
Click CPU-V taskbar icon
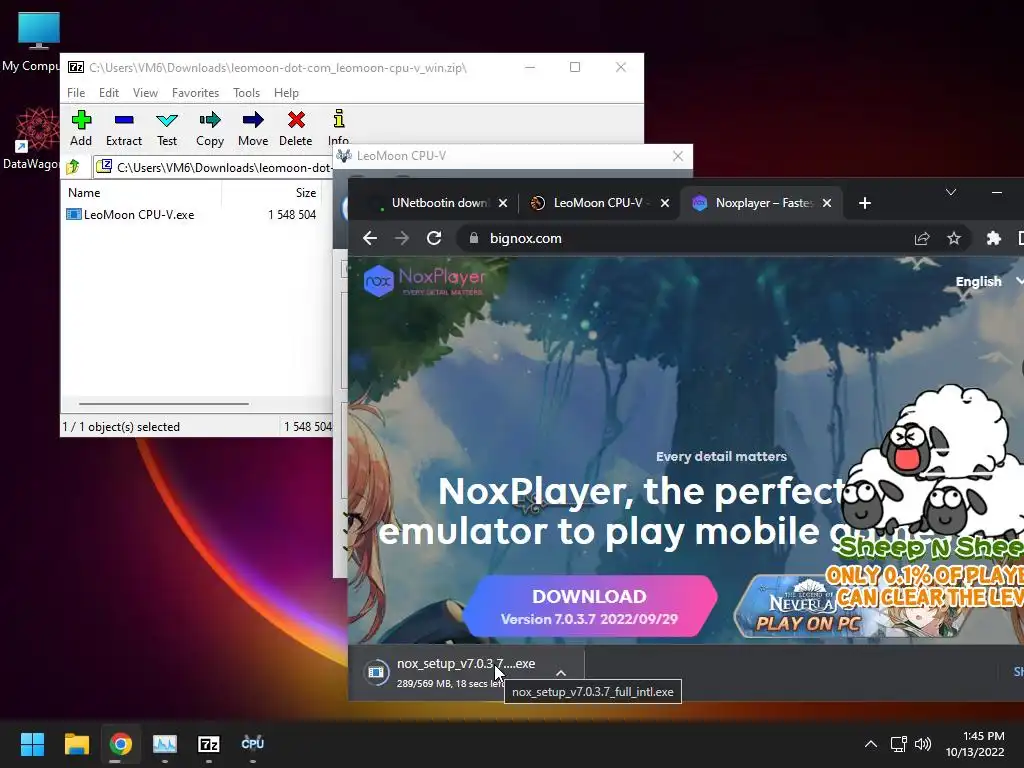pyautogui.click(x=253, y=744)
